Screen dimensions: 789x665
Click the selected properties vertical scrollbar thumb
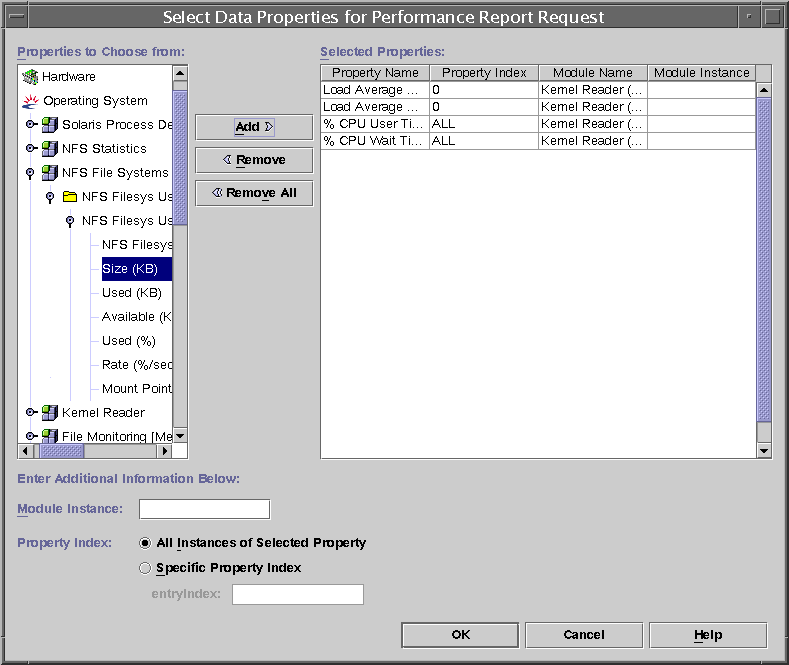[x=764, y=260]
